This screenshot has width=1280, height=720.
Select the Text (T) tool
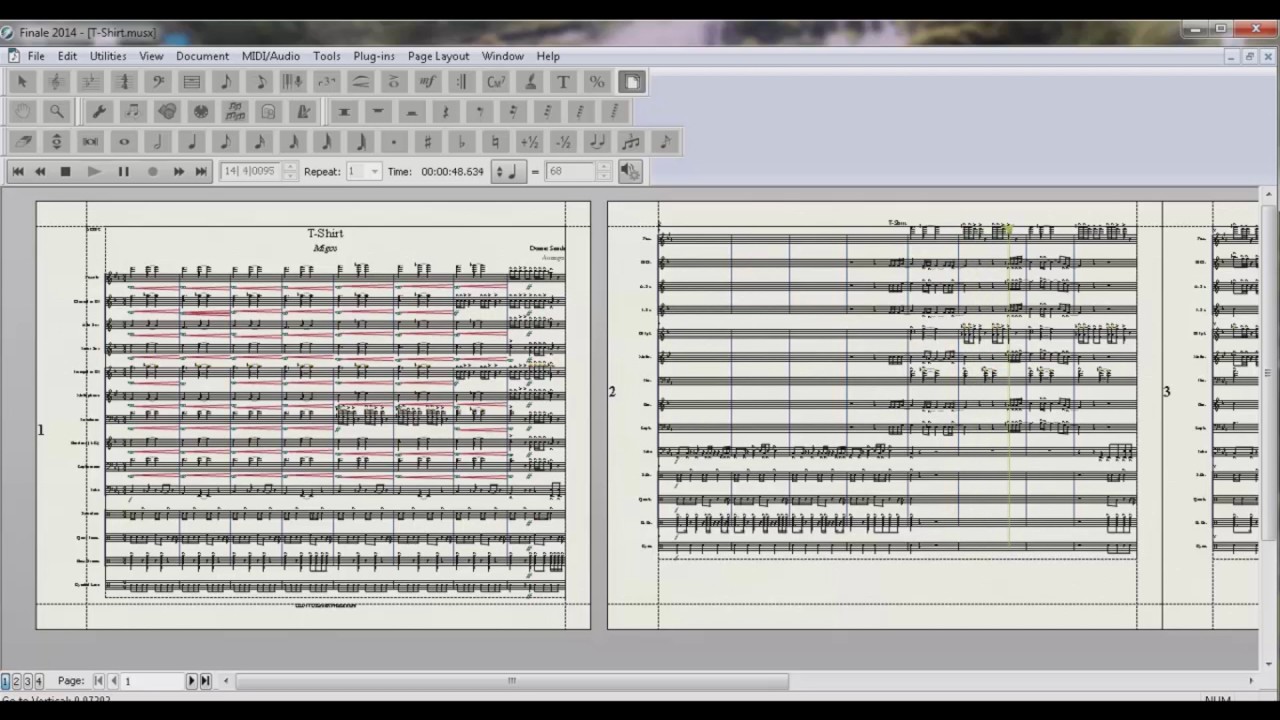coord(563,82)
